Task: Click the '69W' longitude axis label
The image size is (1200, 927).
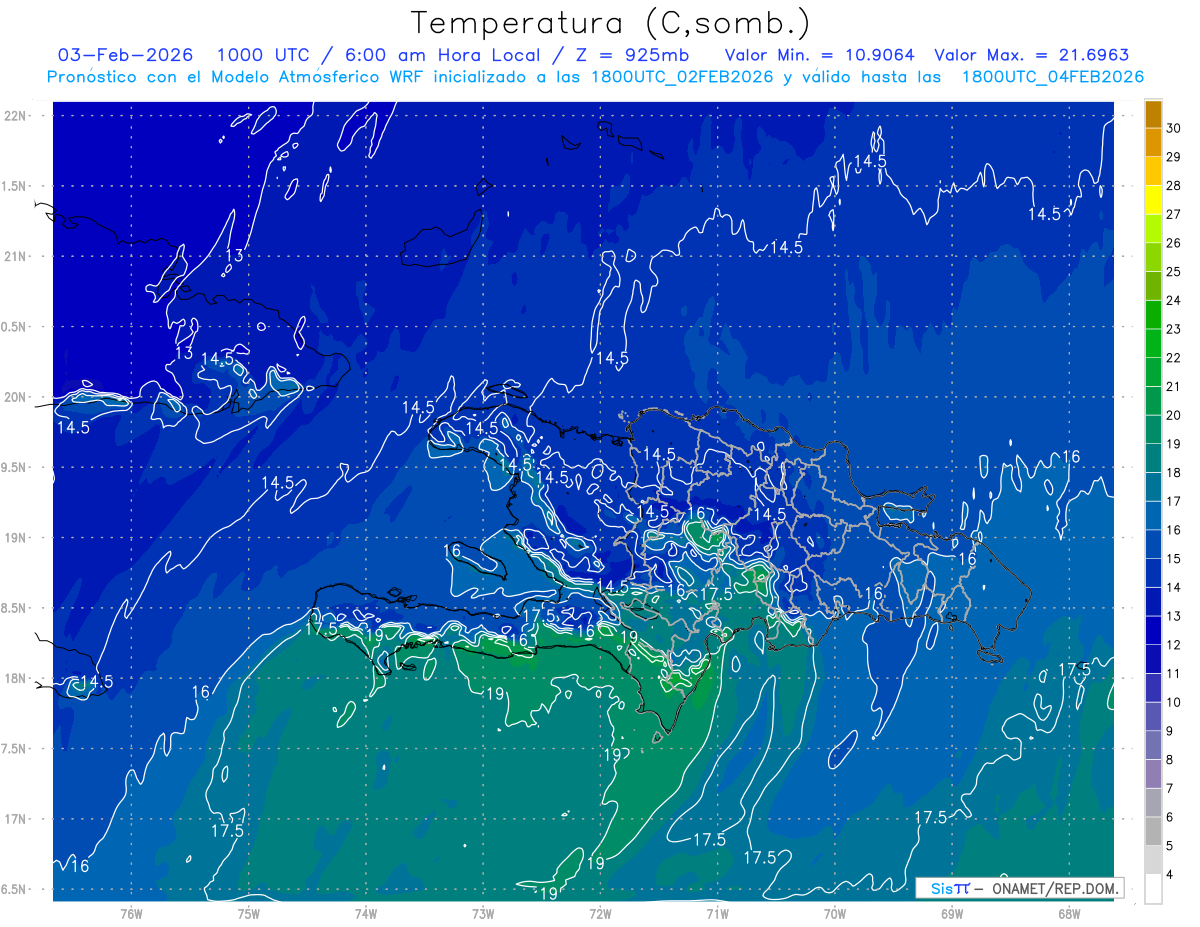Action: coord(952,913)
